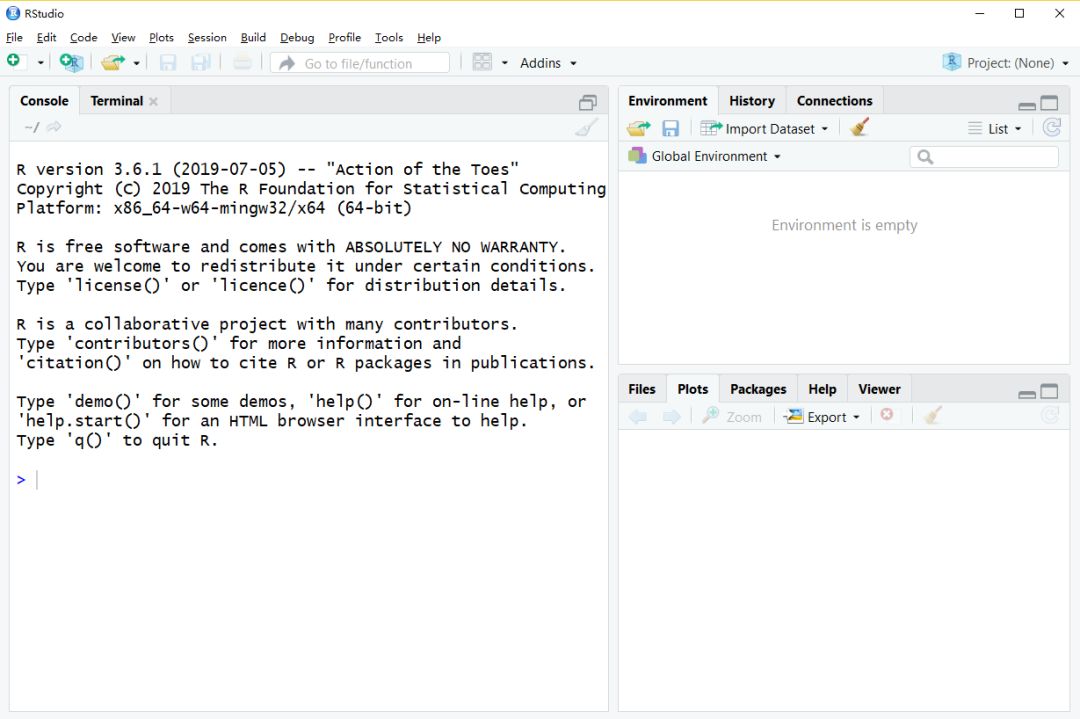Minimize the Plots pane
1080x719 pixels.
point(1027,393)
